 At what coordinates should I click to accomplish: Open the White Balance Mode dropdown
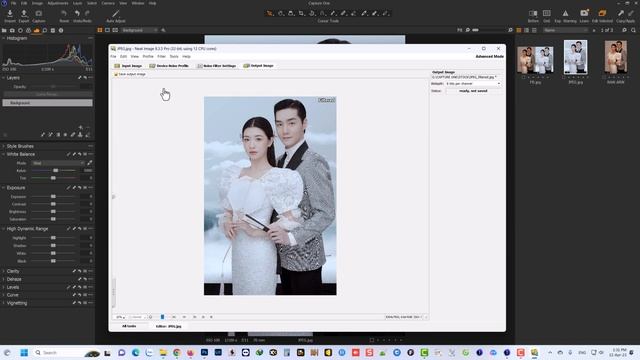[x=58, y=163]
